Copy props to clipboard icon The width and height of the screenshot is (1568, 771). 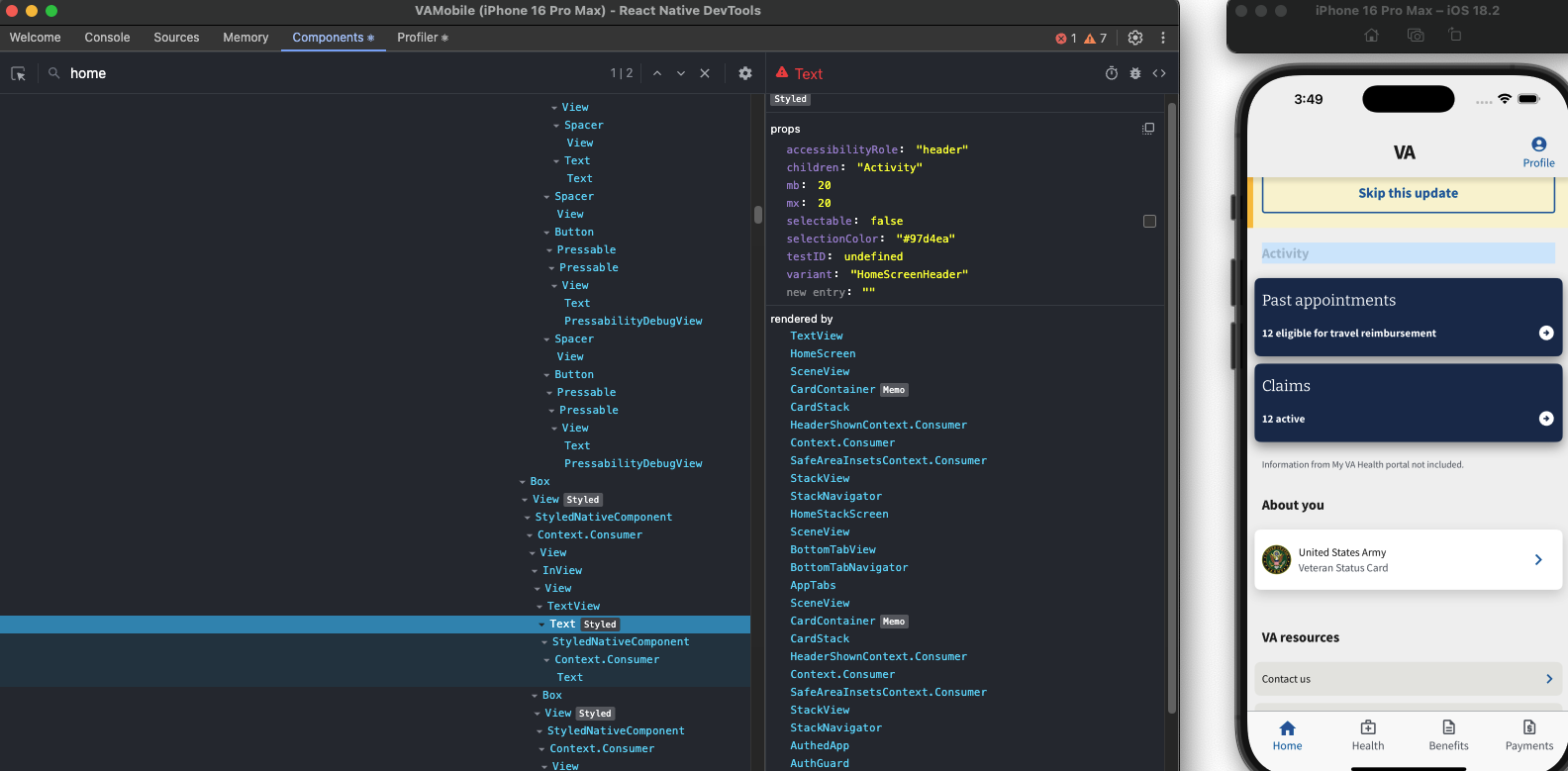pyautogui.click(x=1148, y=129)
